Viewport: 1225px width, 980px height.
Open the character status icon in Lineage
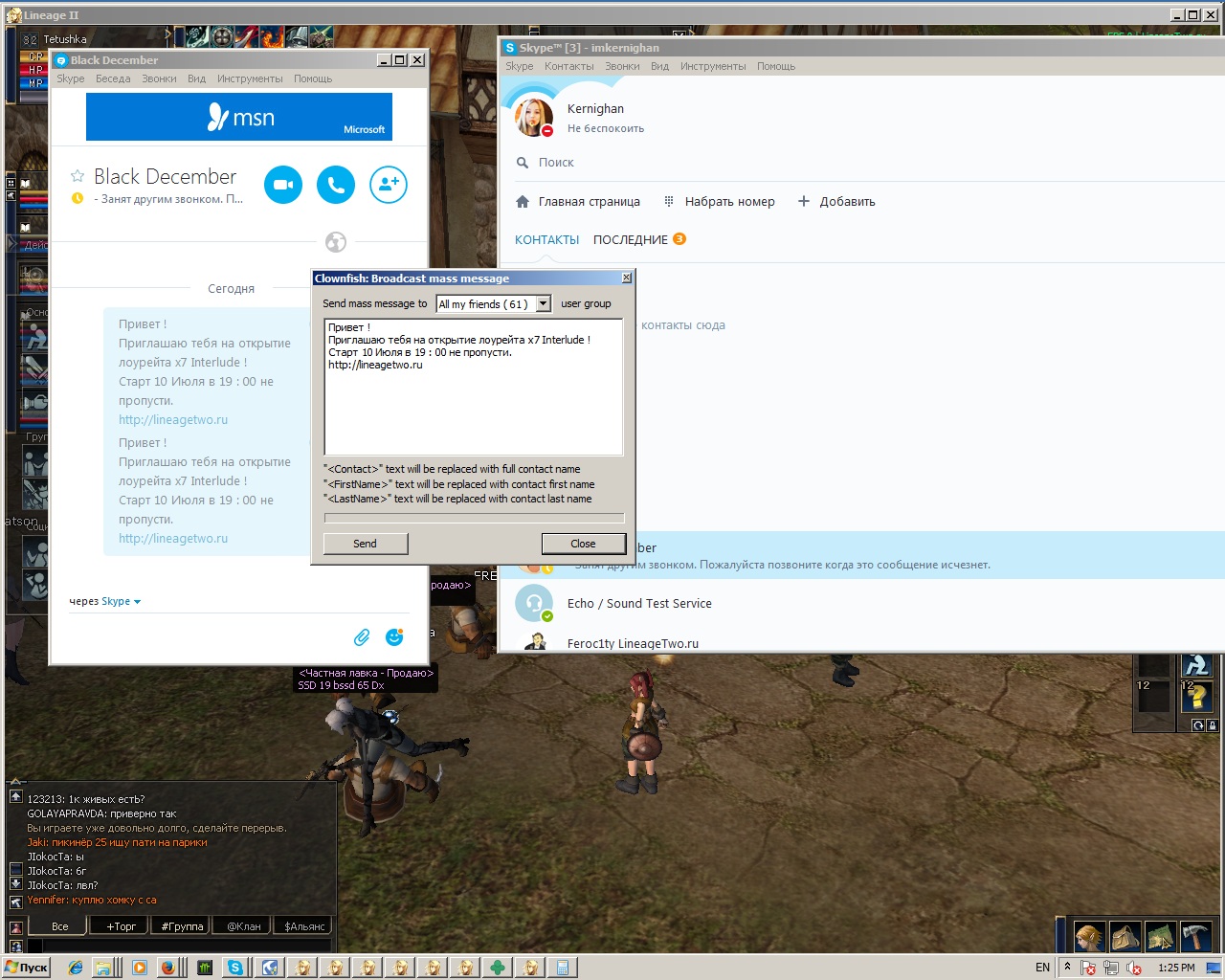(1089, 936)
